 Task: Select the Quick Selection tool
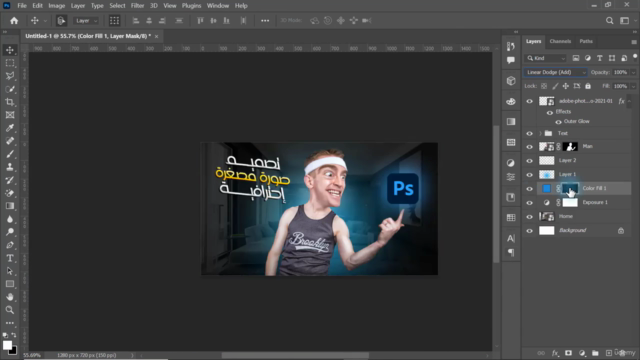click(x=10, y=89)
